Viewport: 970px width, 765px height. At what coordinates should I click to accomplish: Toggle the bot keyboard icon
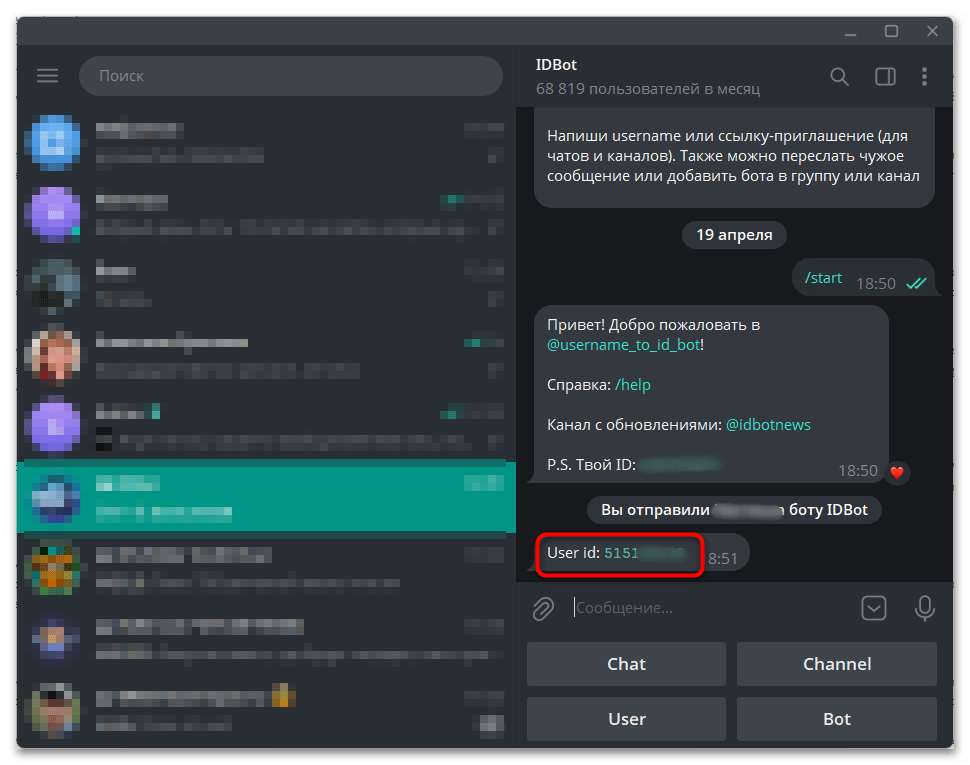(x=873, y=608)
